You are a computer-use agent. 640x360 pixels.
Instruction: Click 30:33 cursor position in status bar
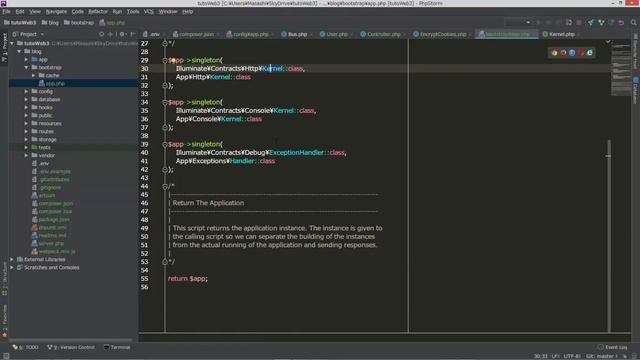pyautogui.click(x=541, y=356)
